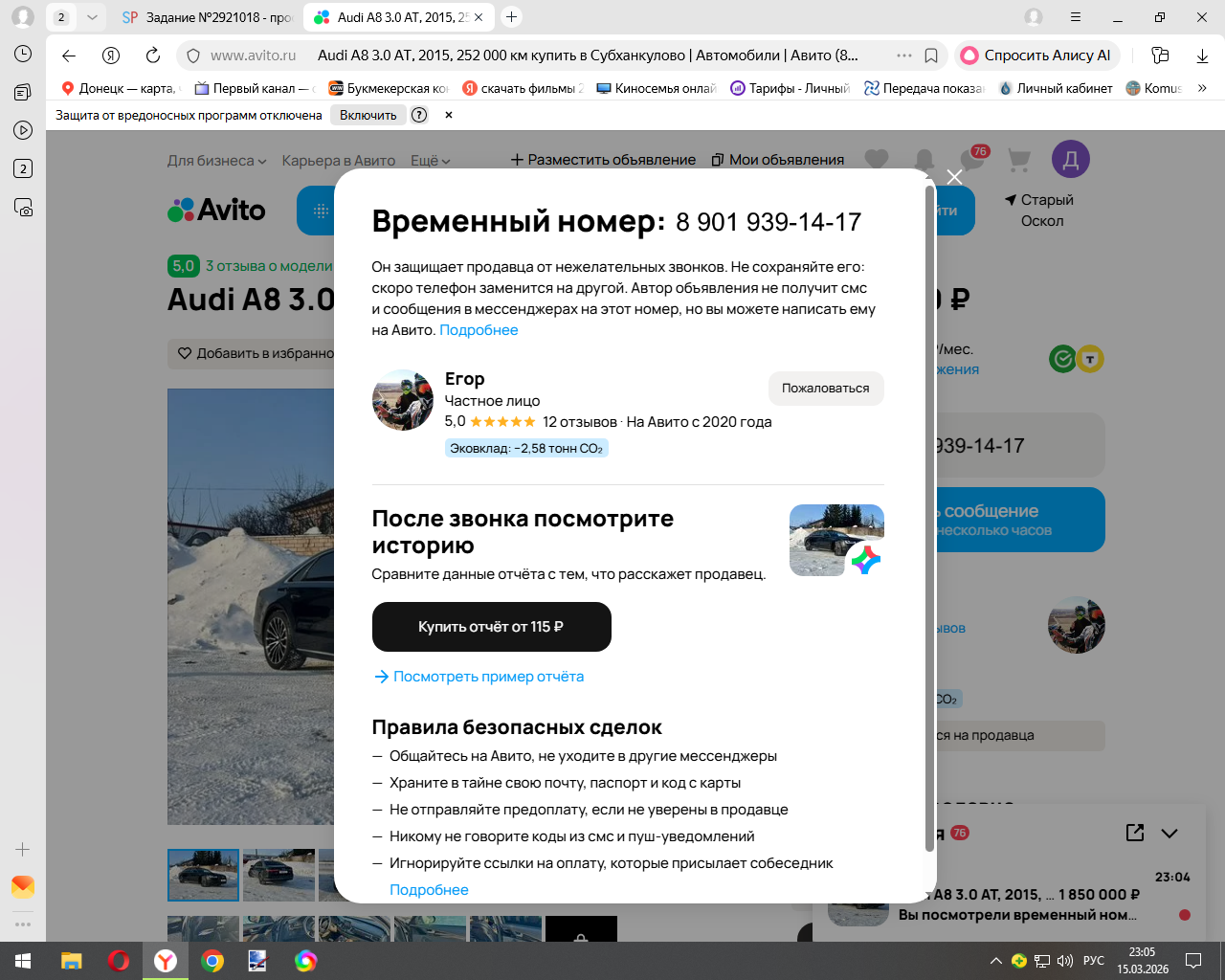Open Google Chrome from the taskbar
The width and height of the screenshot is (1225, 980).
pyautogui.click(x=212, y=961)
